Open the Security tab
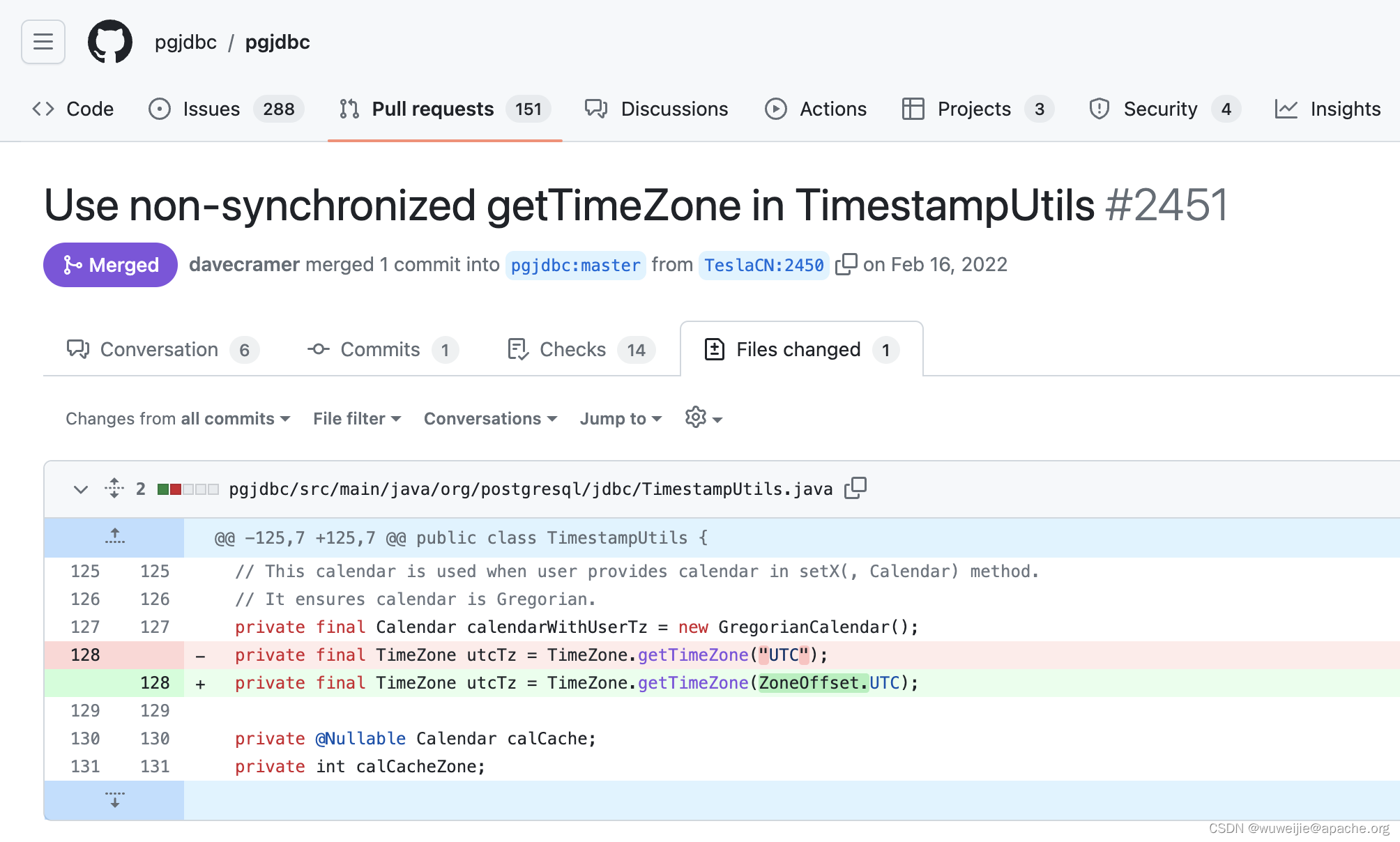This screenshot has width=1400, height=842. point(1164,109)
